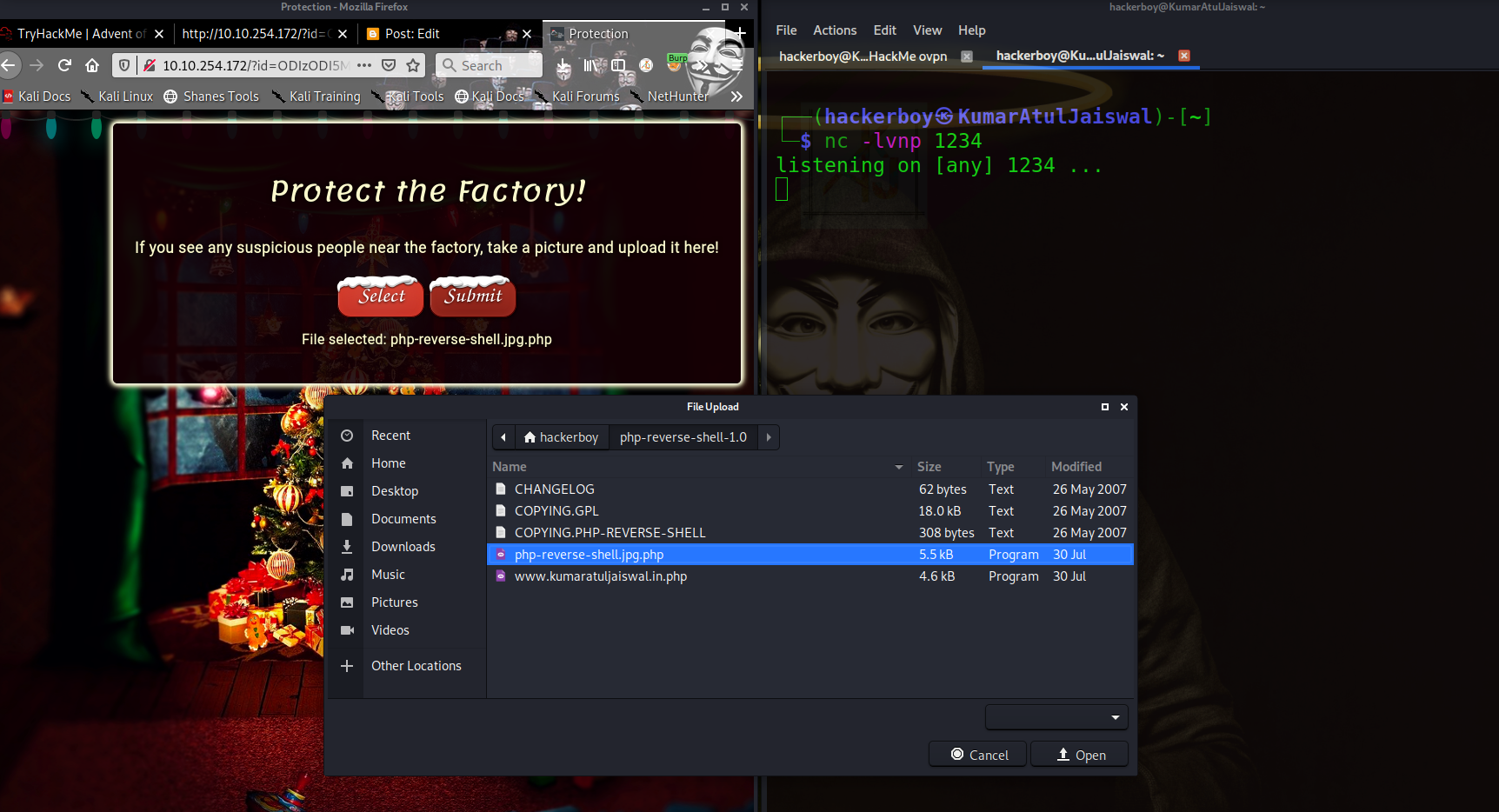1499x812 pixels.
Task: Show tracking protection shield info
Action: click(124, 65)
